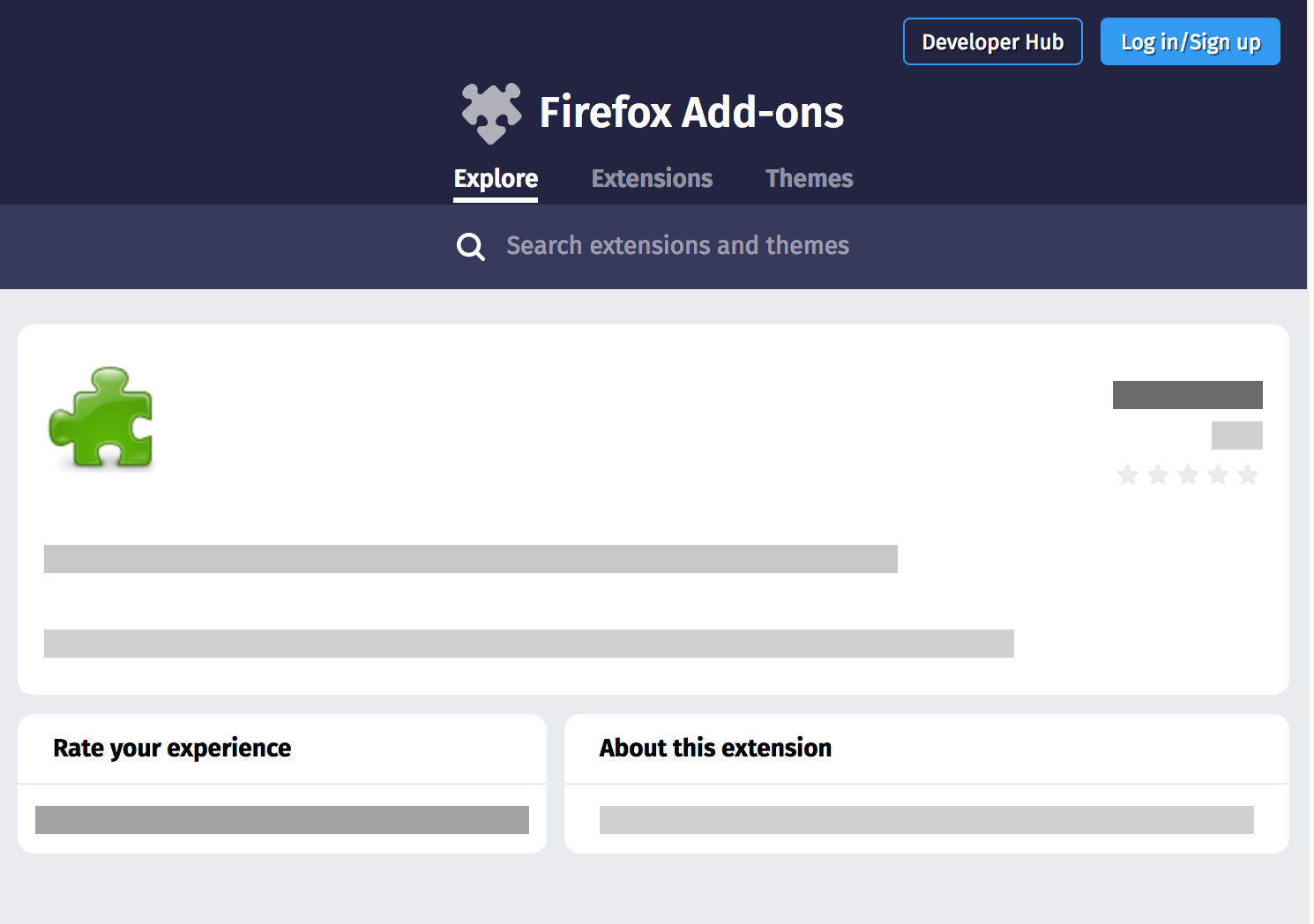Click the Firefox Add-ons puzzle logo
This screenshot has height=924, width=1314.
point(491,113)
